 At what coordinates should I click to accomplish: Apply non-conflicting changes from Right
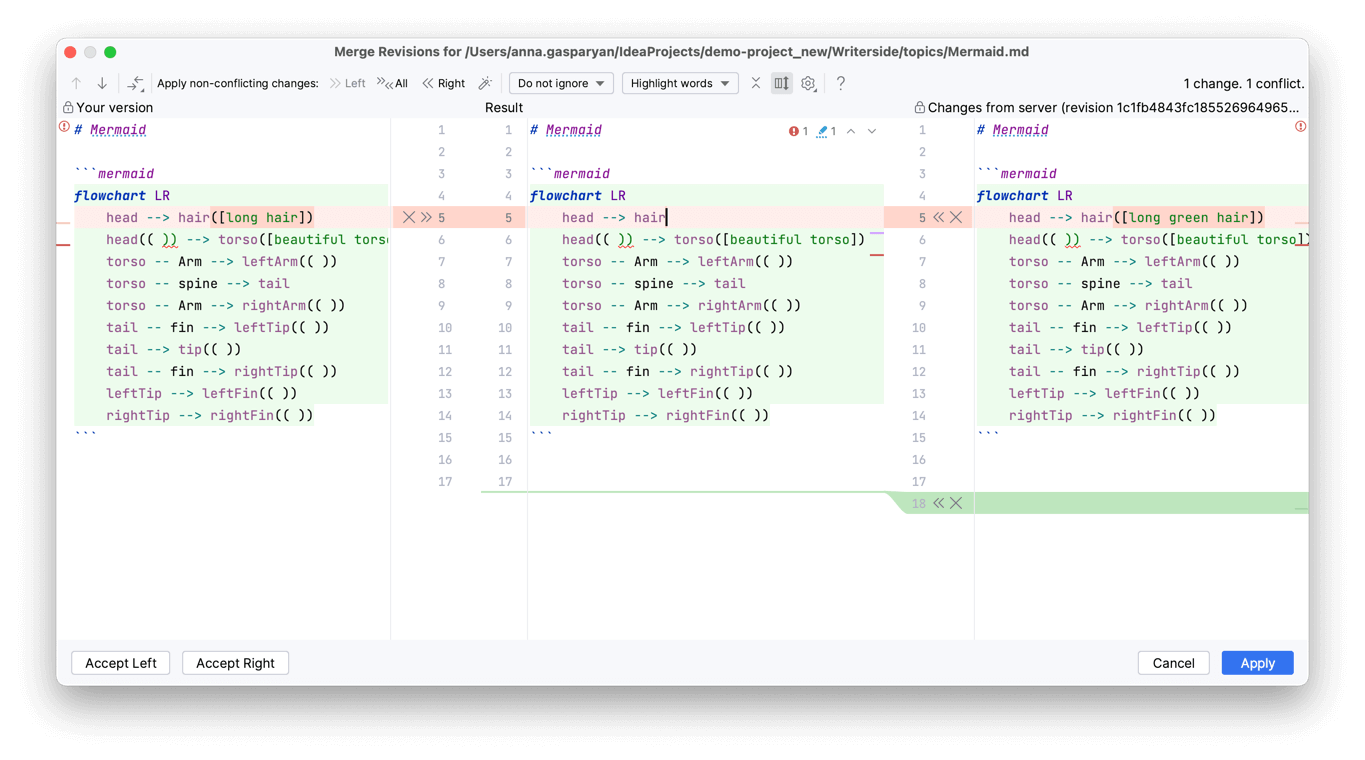443,83
